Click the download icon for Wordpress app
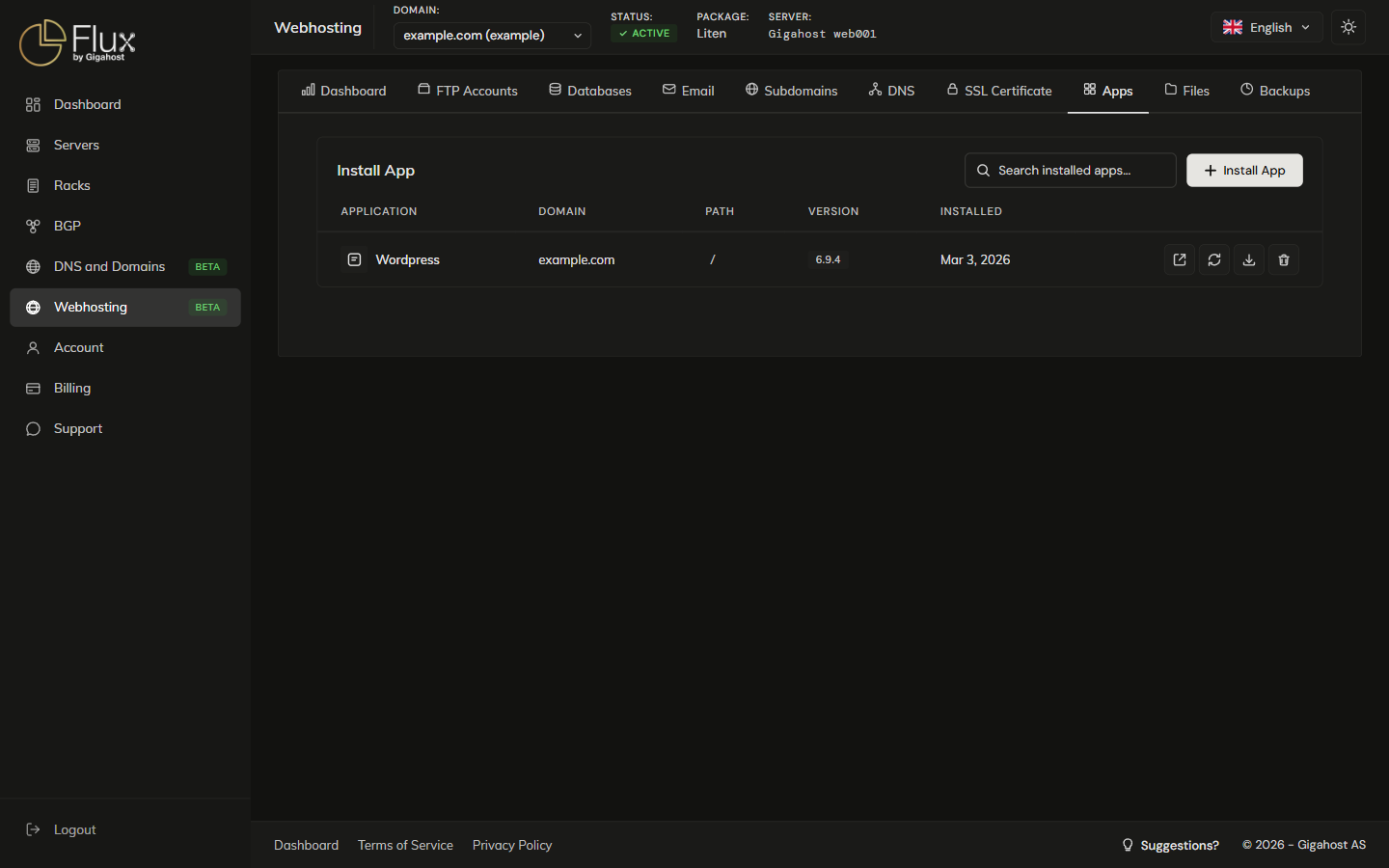This screenshot has height=868, width=1389. tap(1249, 259)
